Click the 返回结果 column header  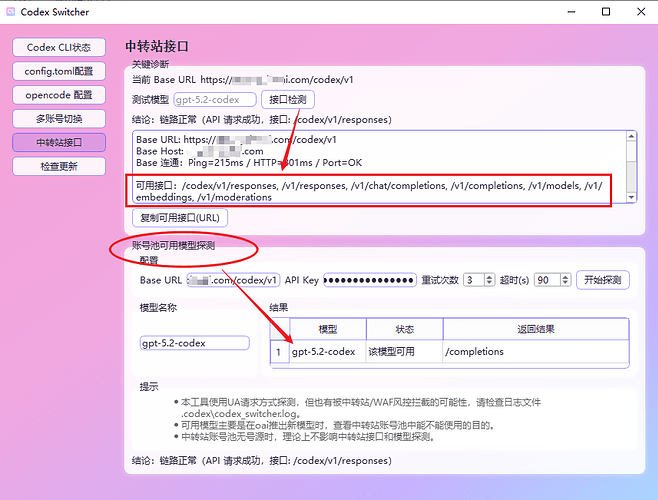click(536, 329)
